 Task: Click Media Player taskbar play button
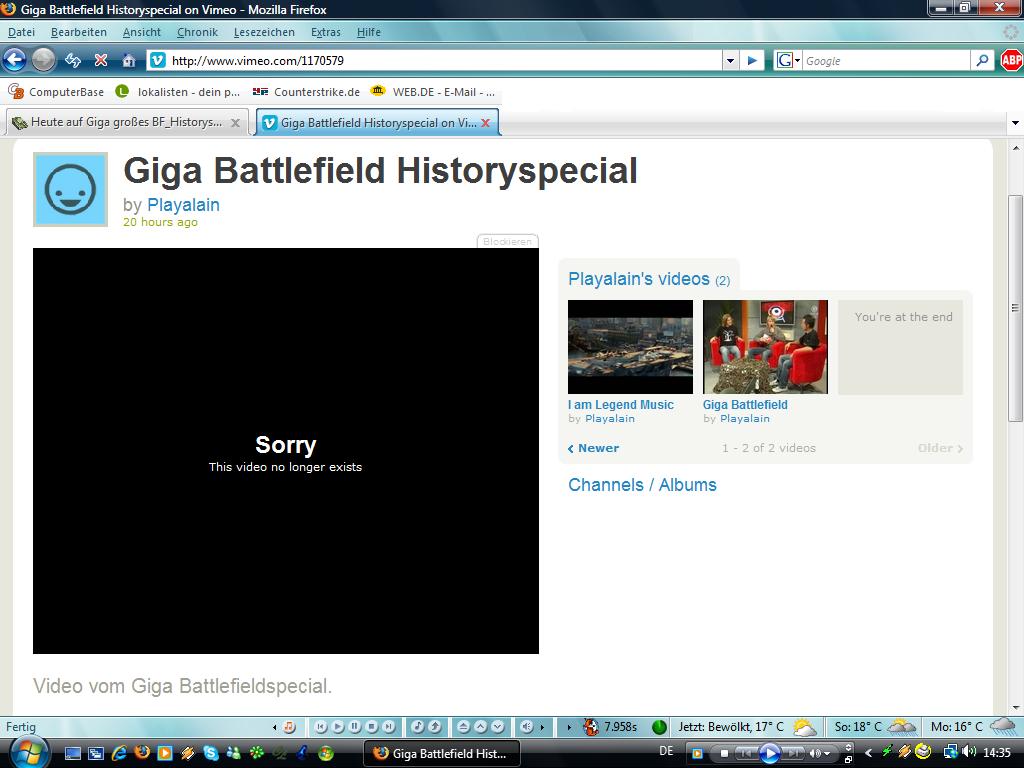pos(770,753)
